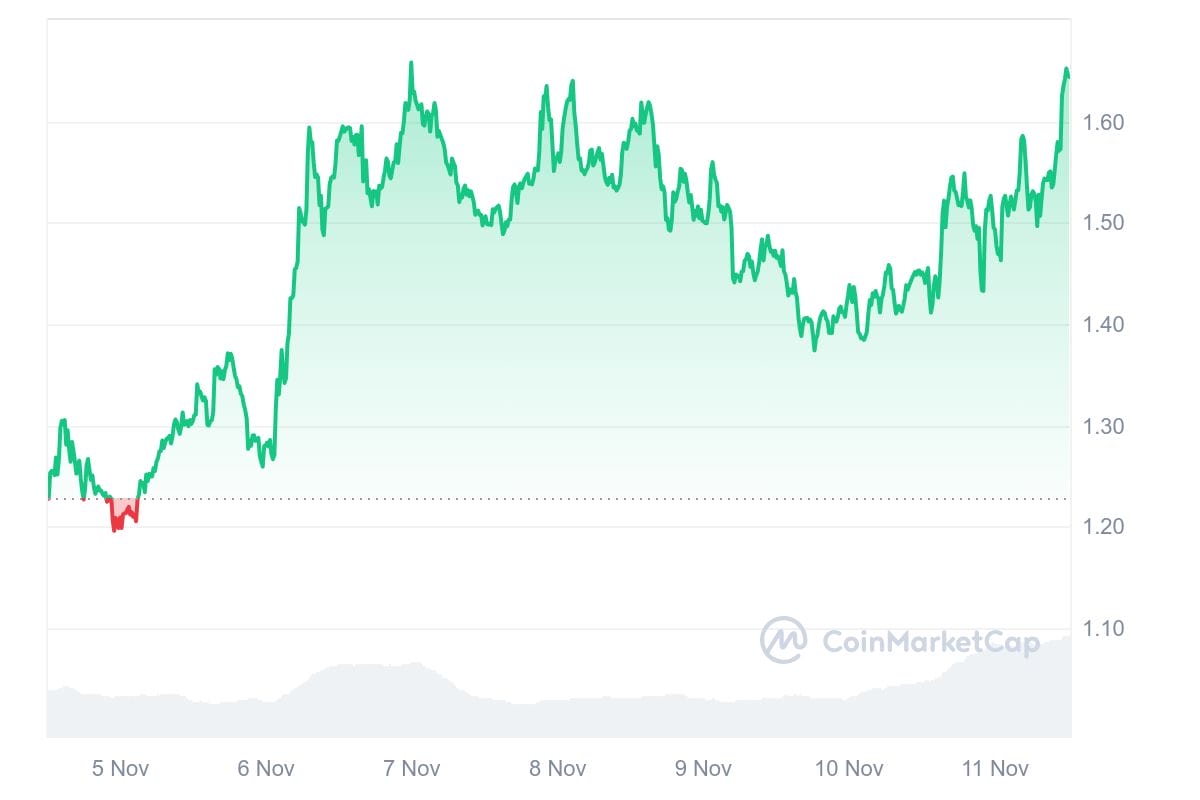Click the latest price point at the line's right end
Viewport: 1200px width, 800px height.
(1068, 76)
